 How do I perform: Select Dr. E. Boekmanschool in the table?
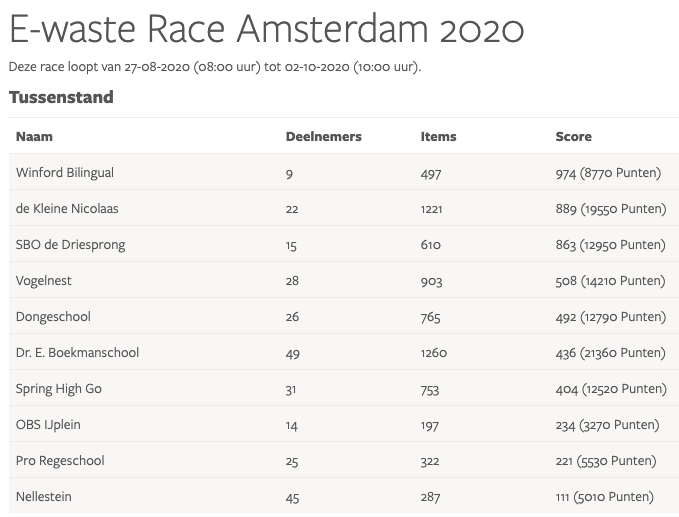point(77,353)
